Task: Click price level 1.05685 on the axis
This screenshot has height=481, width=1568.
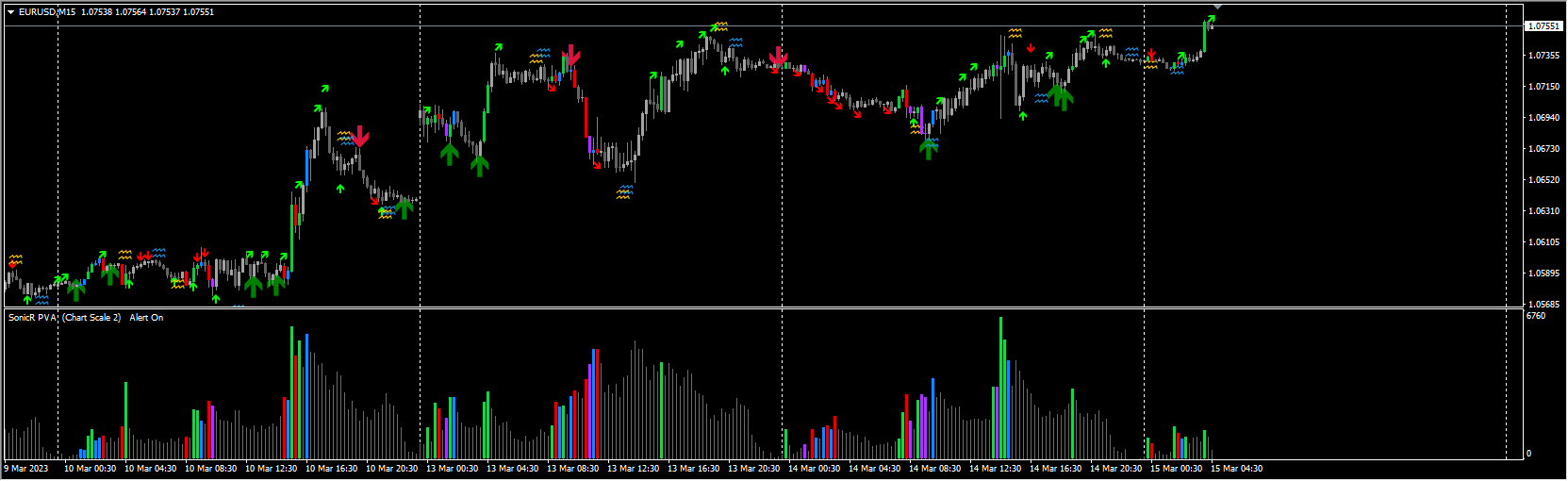Action: click(x=1543, y=305)
